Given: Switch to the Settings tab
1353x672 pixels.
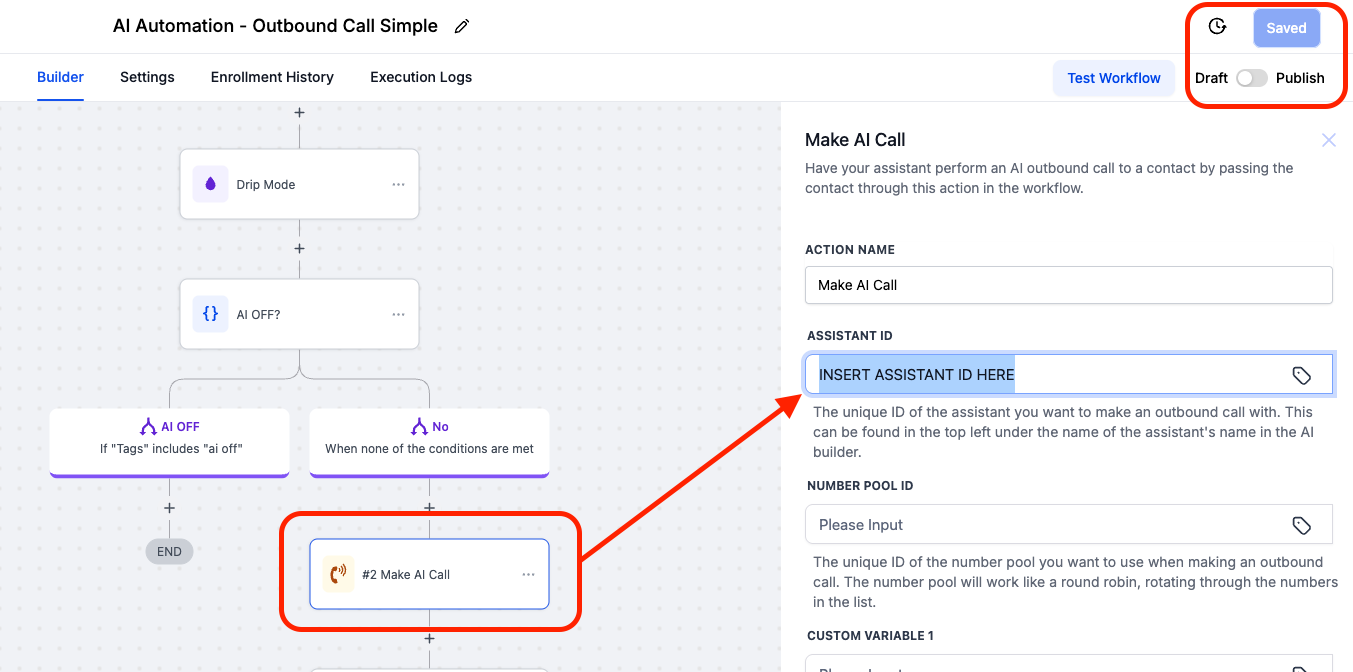Looking at the screenshot, I should (147, 77).
